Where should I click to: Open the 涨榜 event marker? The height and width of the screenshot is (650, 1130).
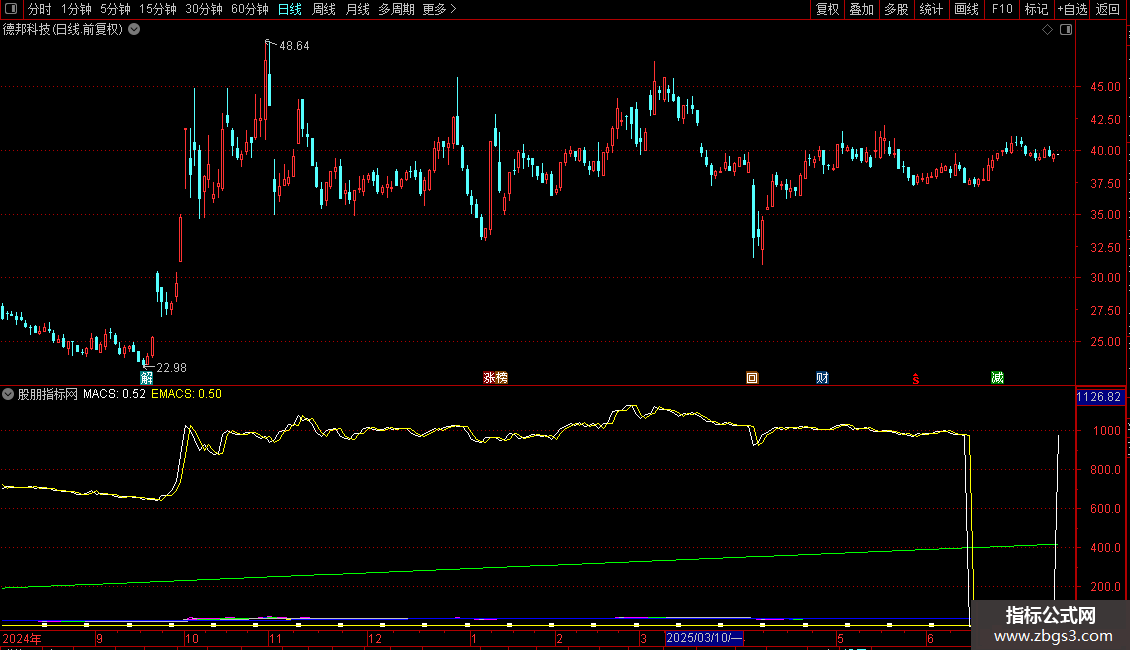pyautogui.click(x=495, y=378)
